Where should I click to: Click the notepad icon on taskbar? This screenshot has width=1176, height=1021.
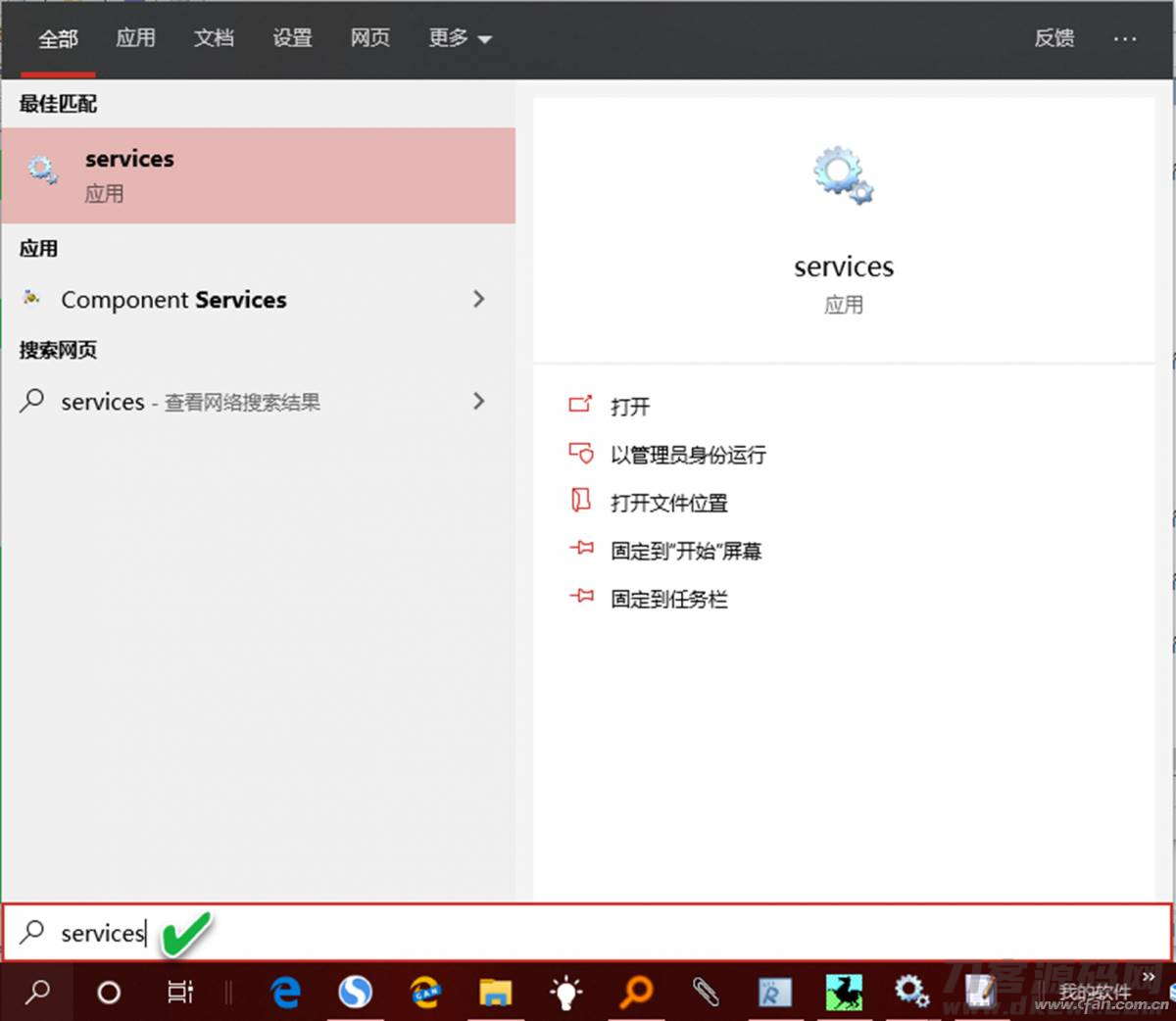point(981,992)
